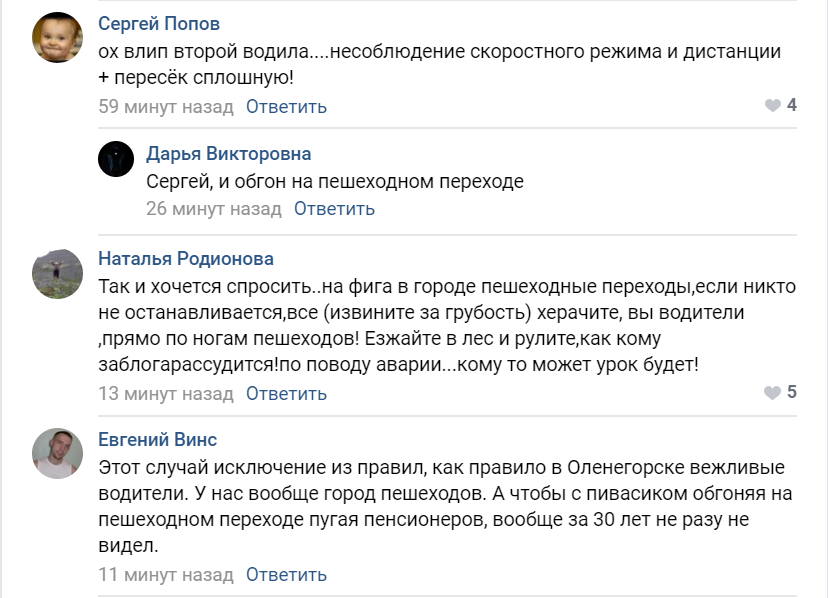Open Сергей Попов's baby avatar photo
The height and width of the screenshot is (598, 828).
pos(58,38)
